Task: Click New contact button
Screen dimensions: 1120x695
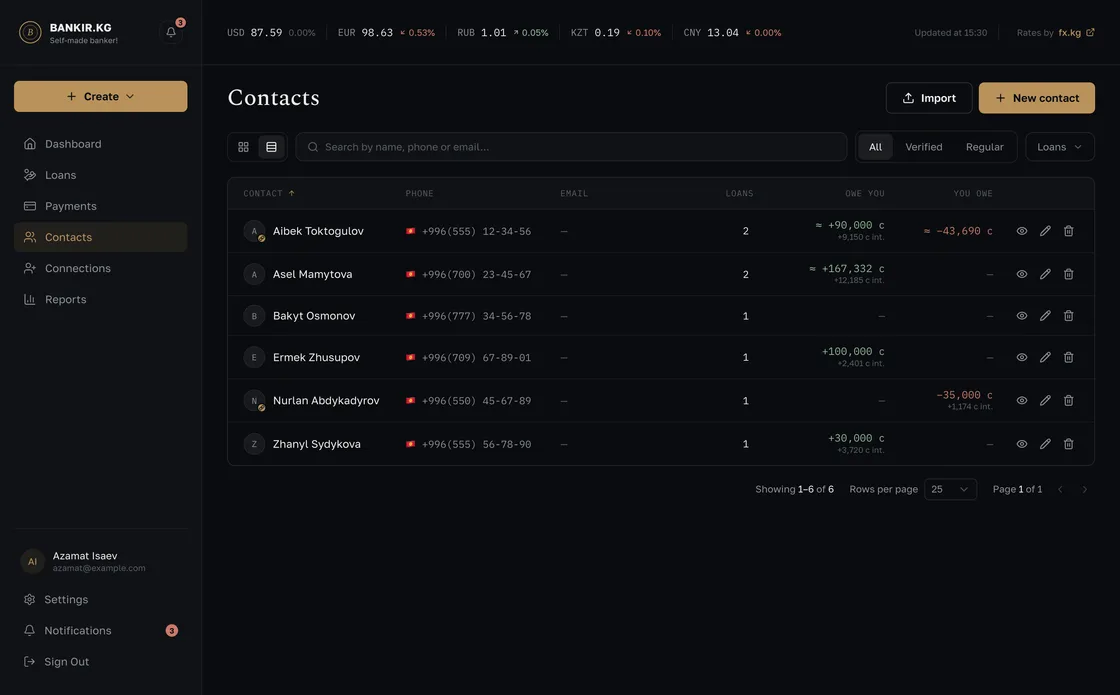Action: click(x=1036, y=98)
